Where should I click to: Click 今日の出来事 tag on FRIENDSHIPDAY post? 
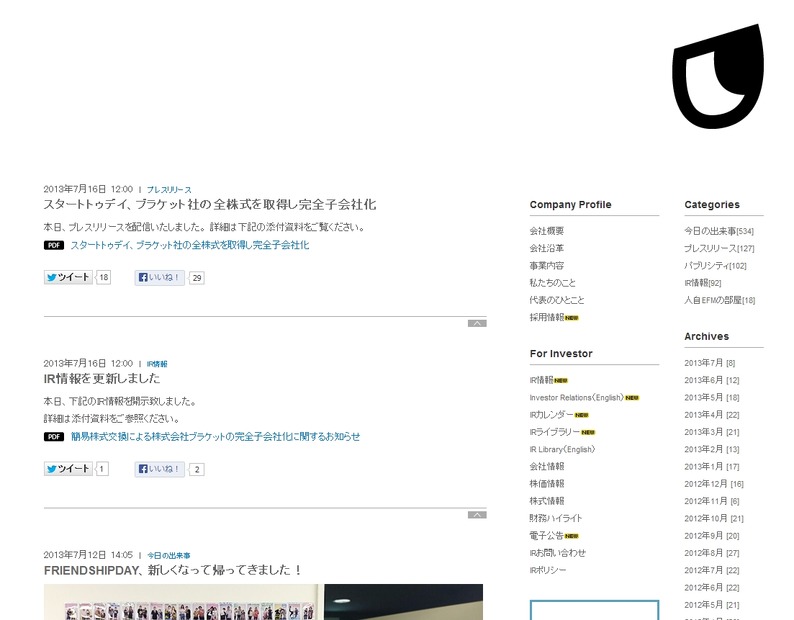169,556
